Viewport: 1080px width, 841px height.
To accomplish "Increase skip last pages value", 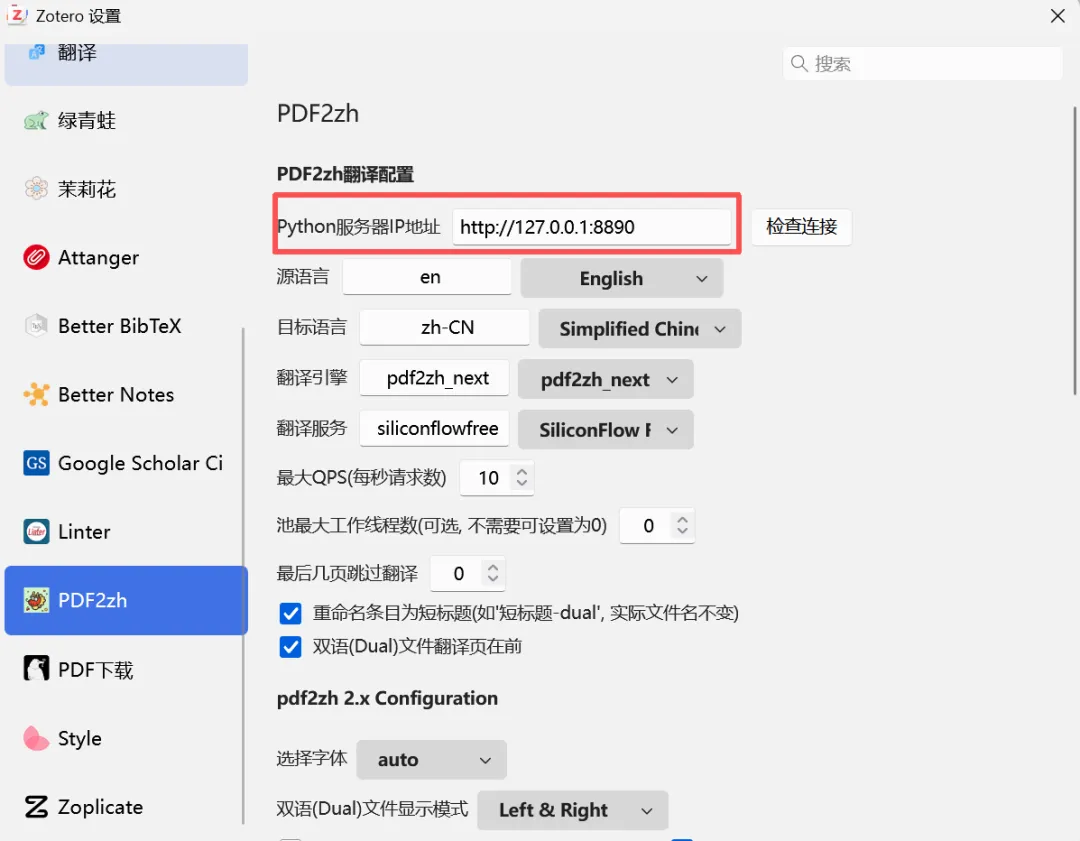I will pos(493,568).
